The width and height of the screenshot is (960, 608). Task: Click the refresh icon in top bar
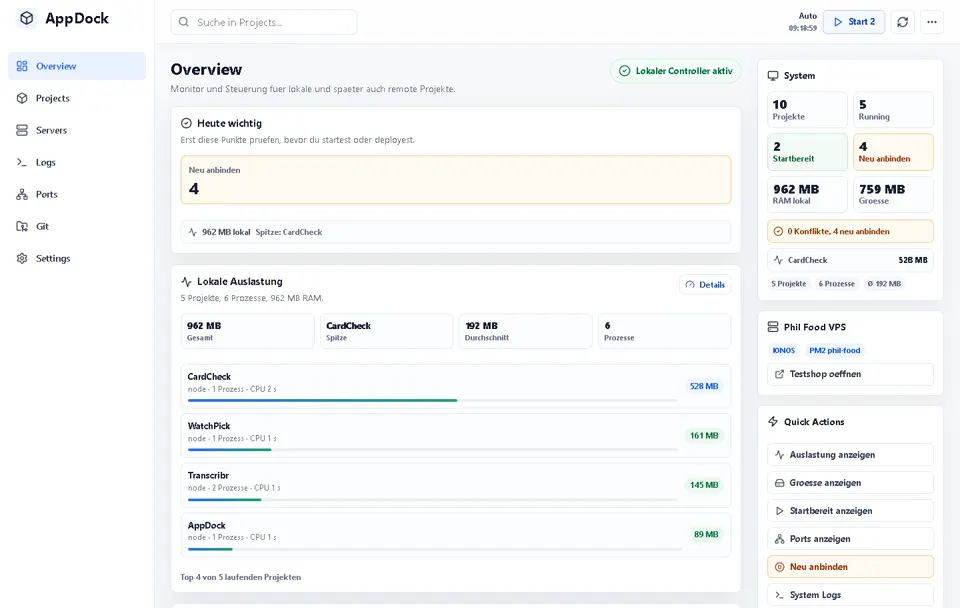coord(902,22)
